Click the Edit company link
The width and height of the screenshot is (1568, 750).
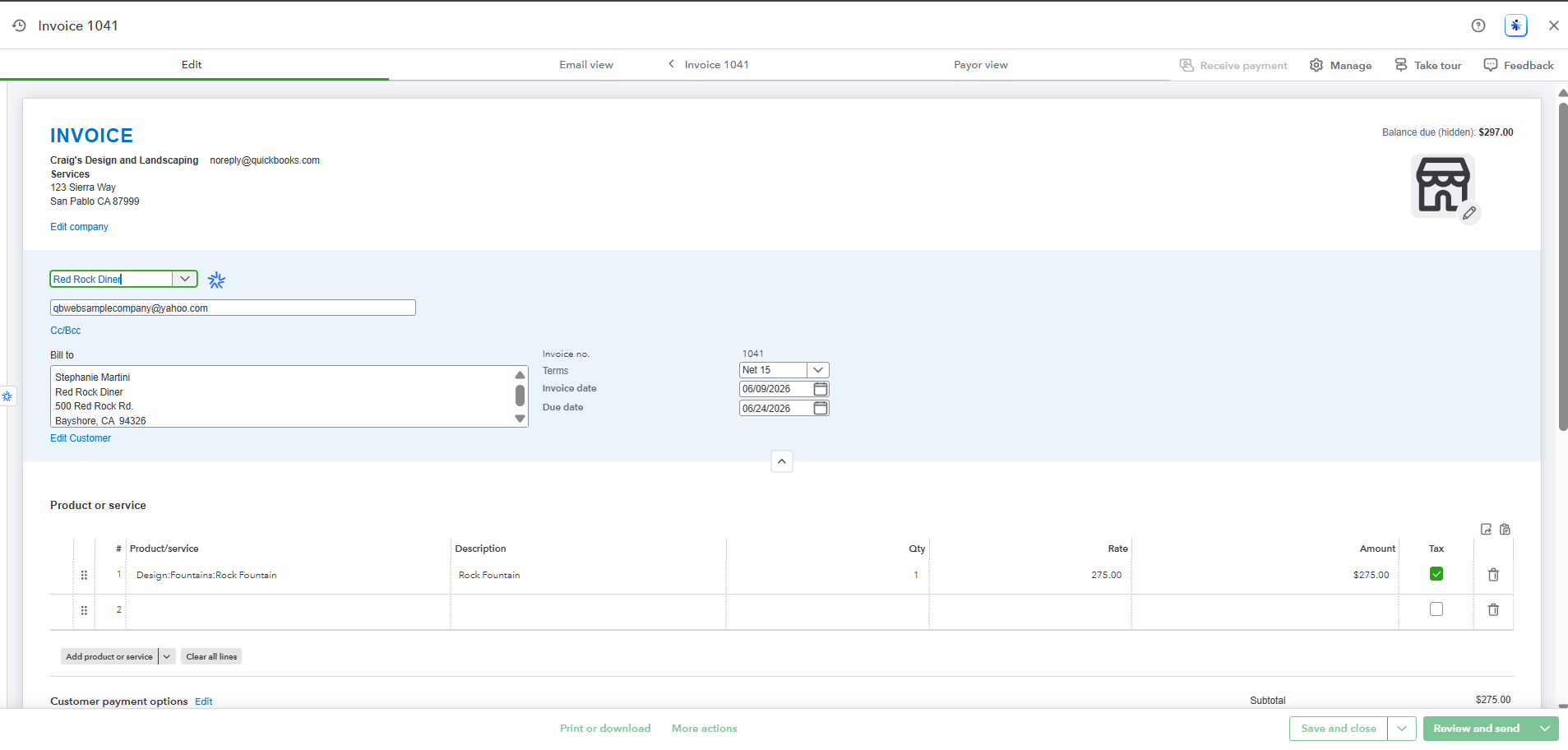(79, 227)
